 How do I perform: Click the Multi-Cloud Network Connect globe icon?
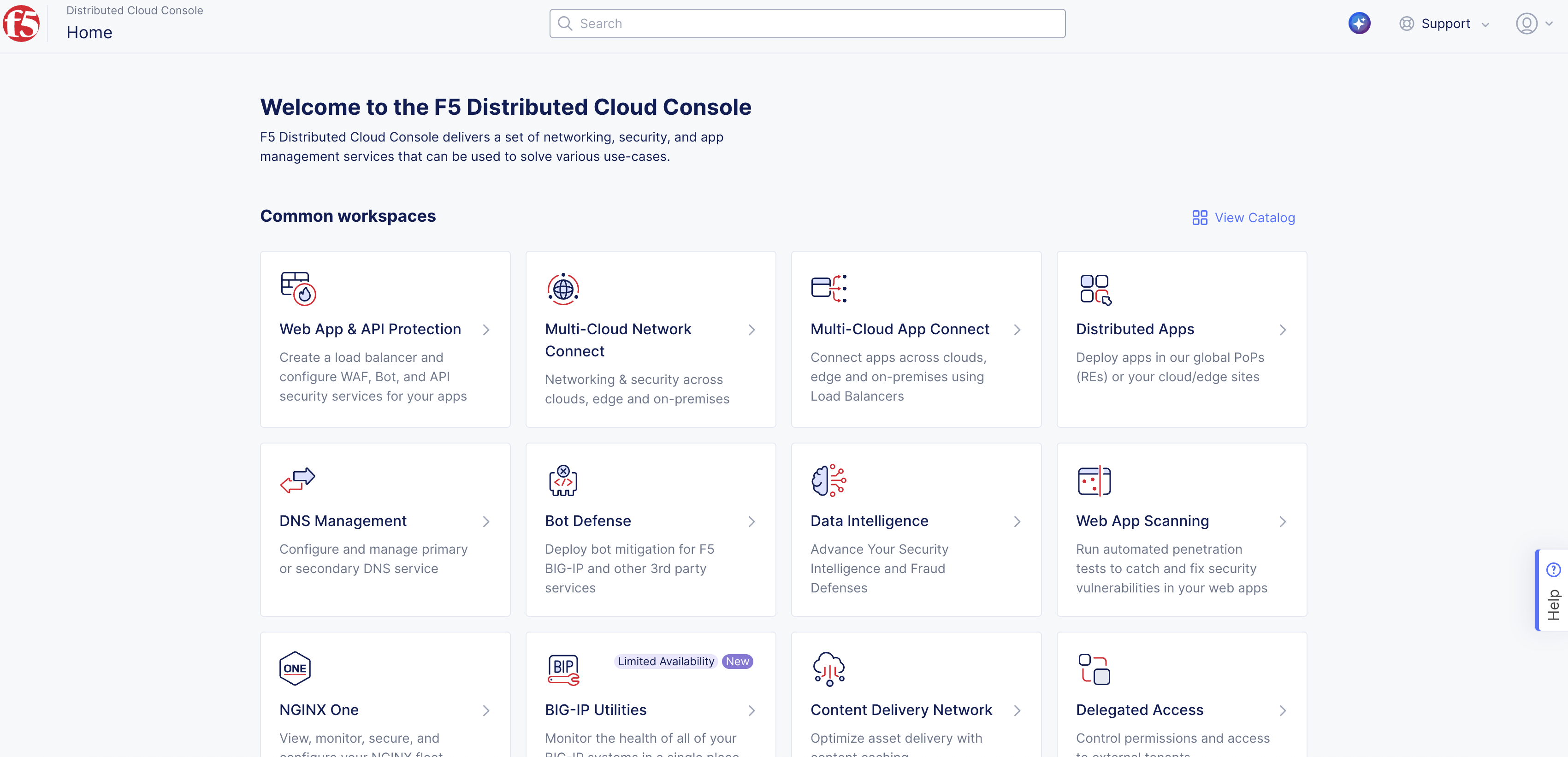pyautogui.click(x=562, y=289)
